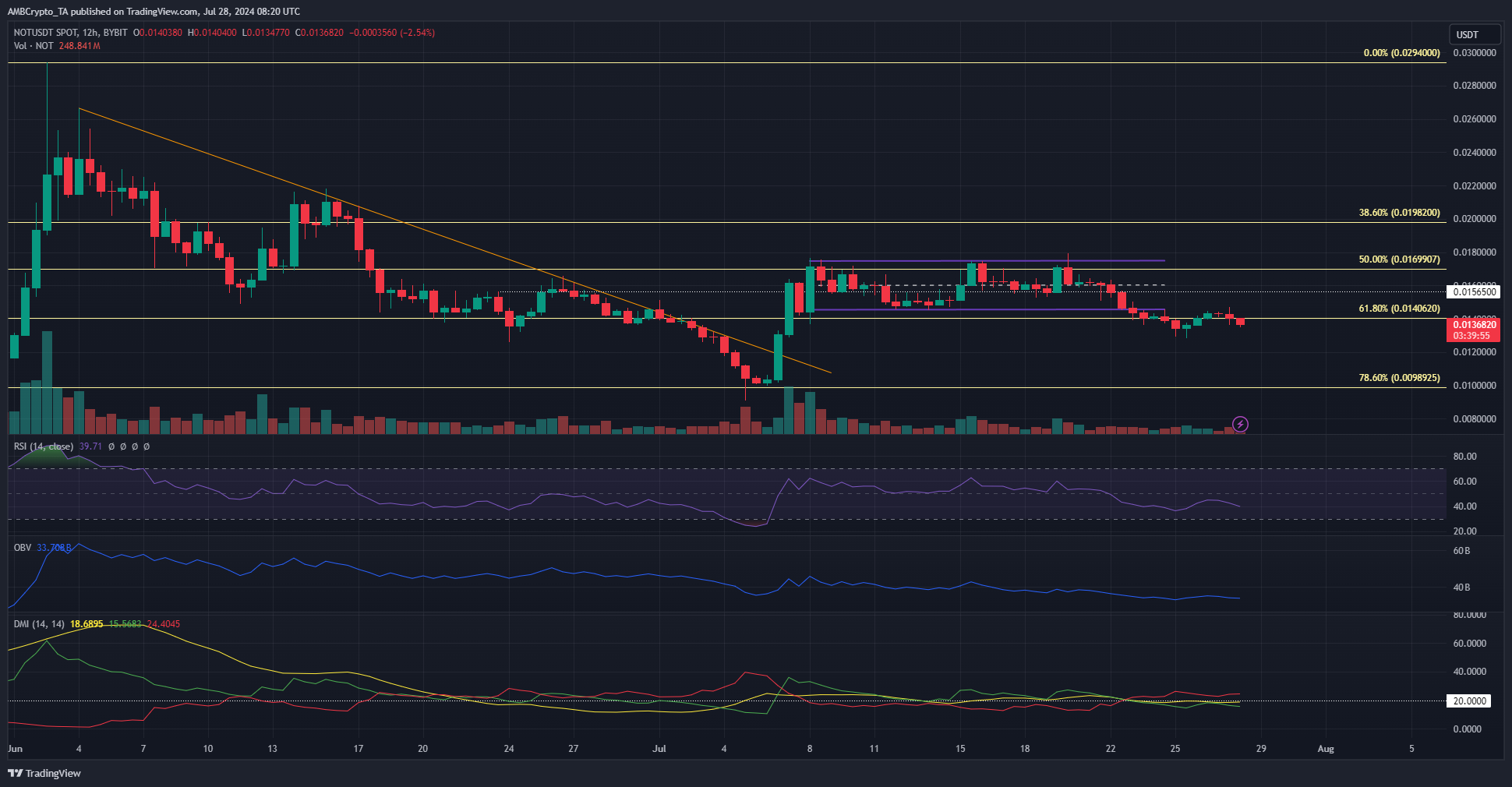Screen dimensions: 1512x787
Task: Click date 17 on the time axis
Action: [x=359, y=749]
